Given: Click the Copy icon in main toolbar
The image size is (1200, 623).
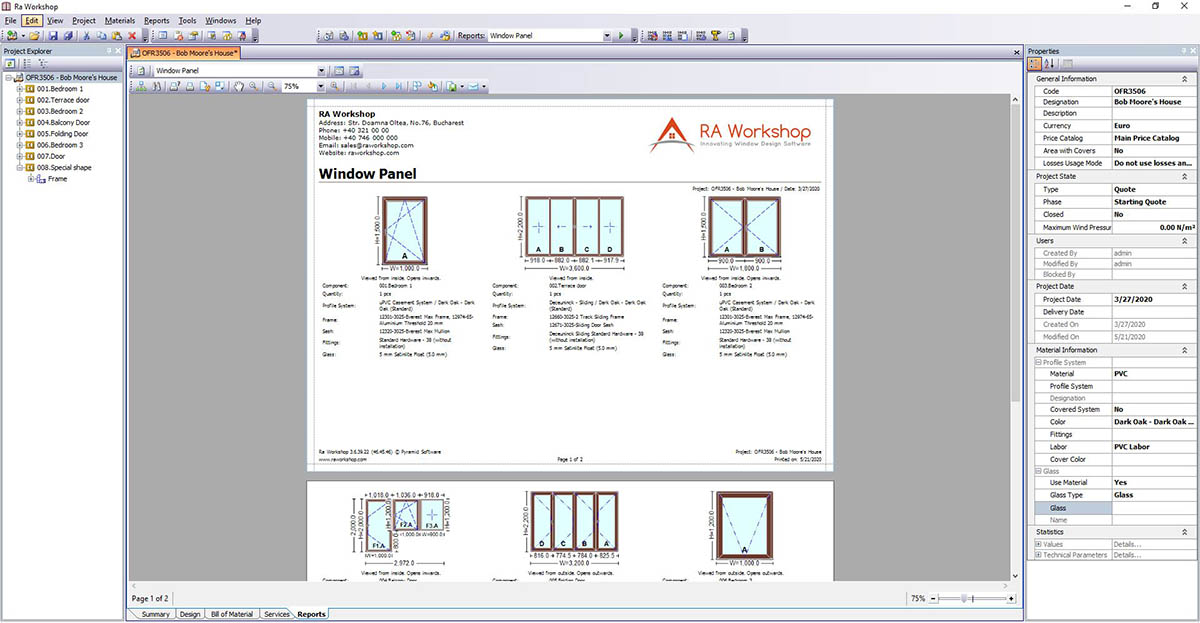Looking at the screenshot, I should click(x=102, y=36).
